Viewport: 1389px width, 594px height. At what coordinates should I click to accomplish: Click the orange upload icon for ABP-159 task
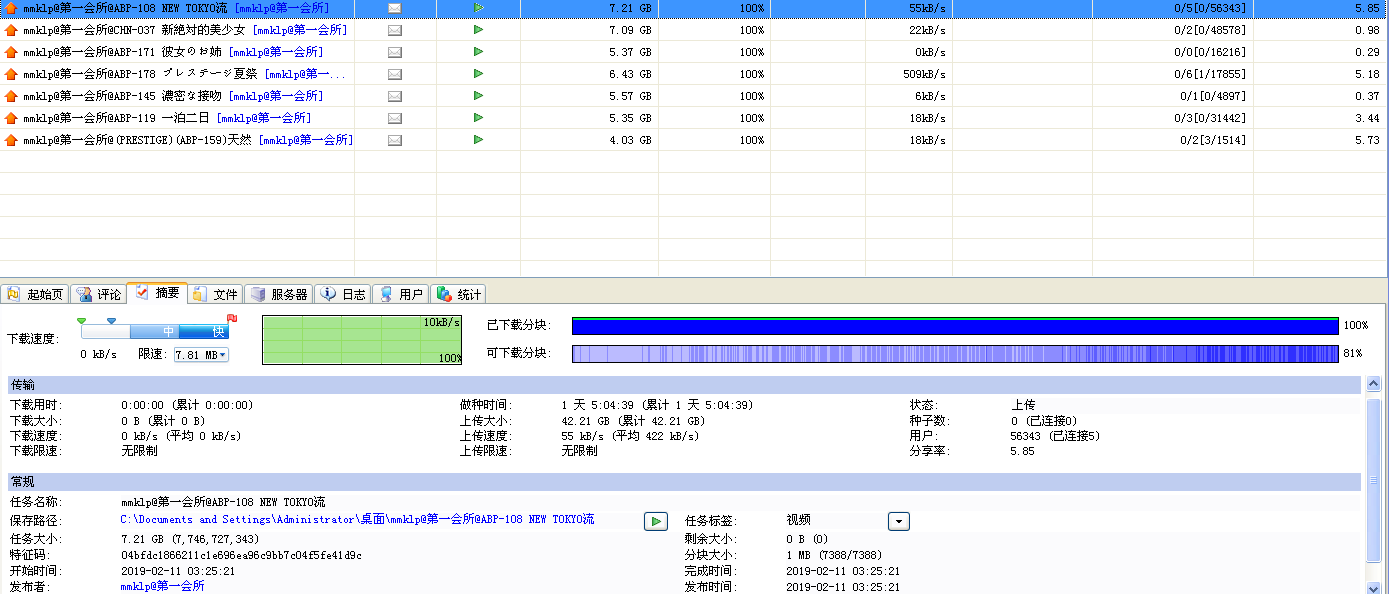(x=11, y=140)
